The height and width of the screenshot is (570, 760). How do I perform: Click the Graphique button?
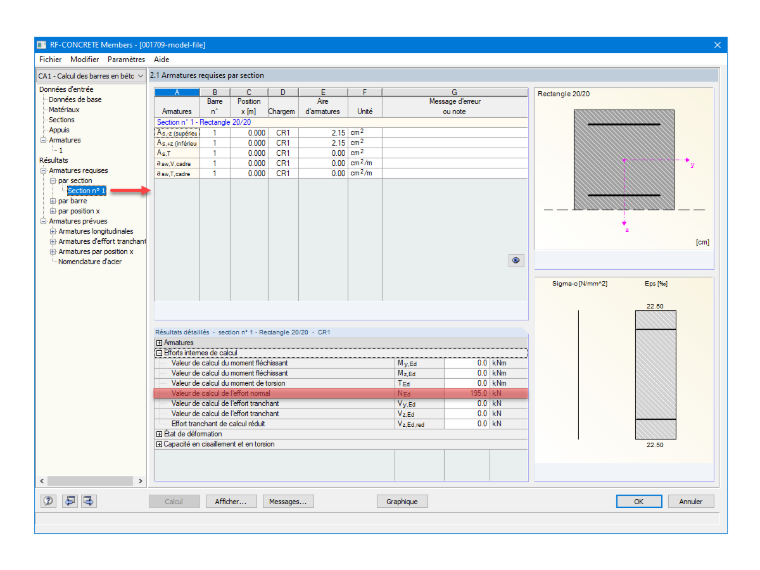pyautogui.click(x=402, y=501)
